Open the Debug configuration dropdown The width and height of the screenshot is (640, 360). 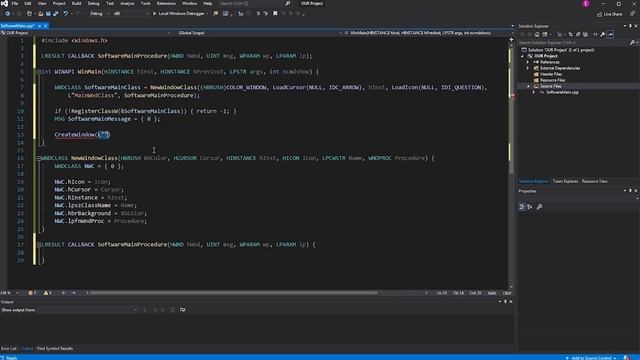click(x=99, y=13)
